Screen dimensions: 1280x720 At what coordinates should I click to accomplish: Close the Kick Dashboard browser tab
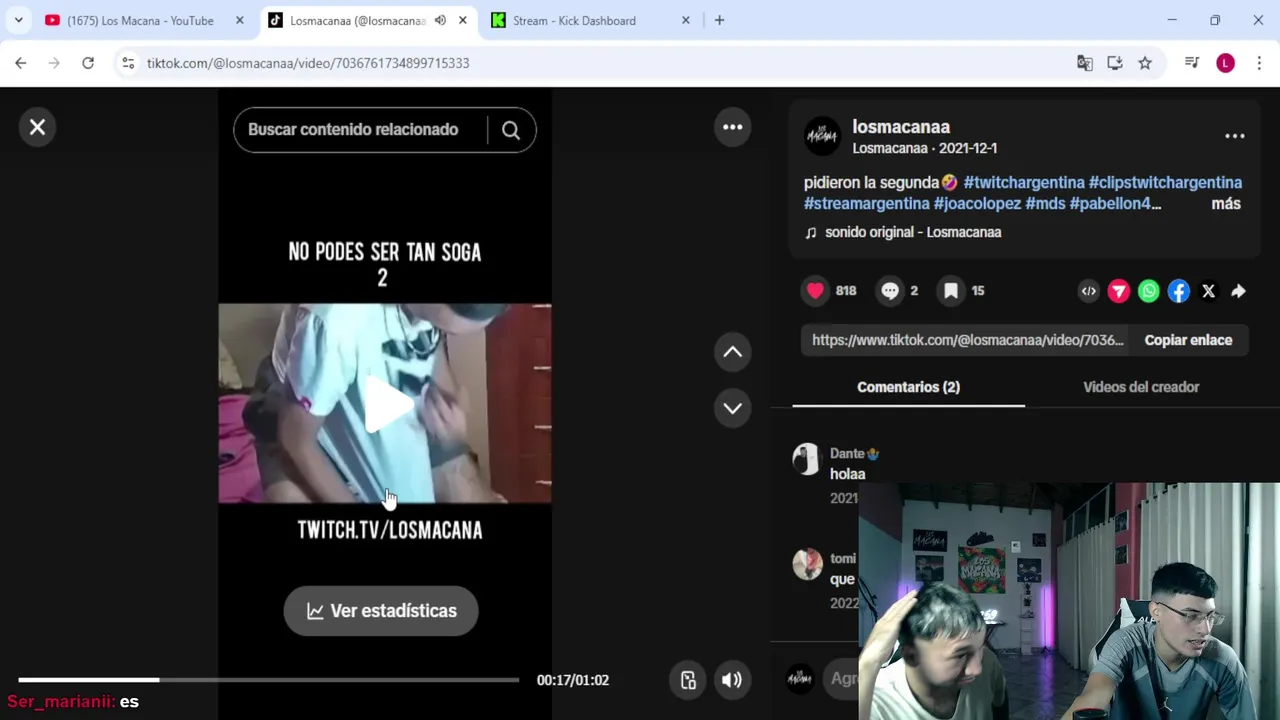[685, 20]
